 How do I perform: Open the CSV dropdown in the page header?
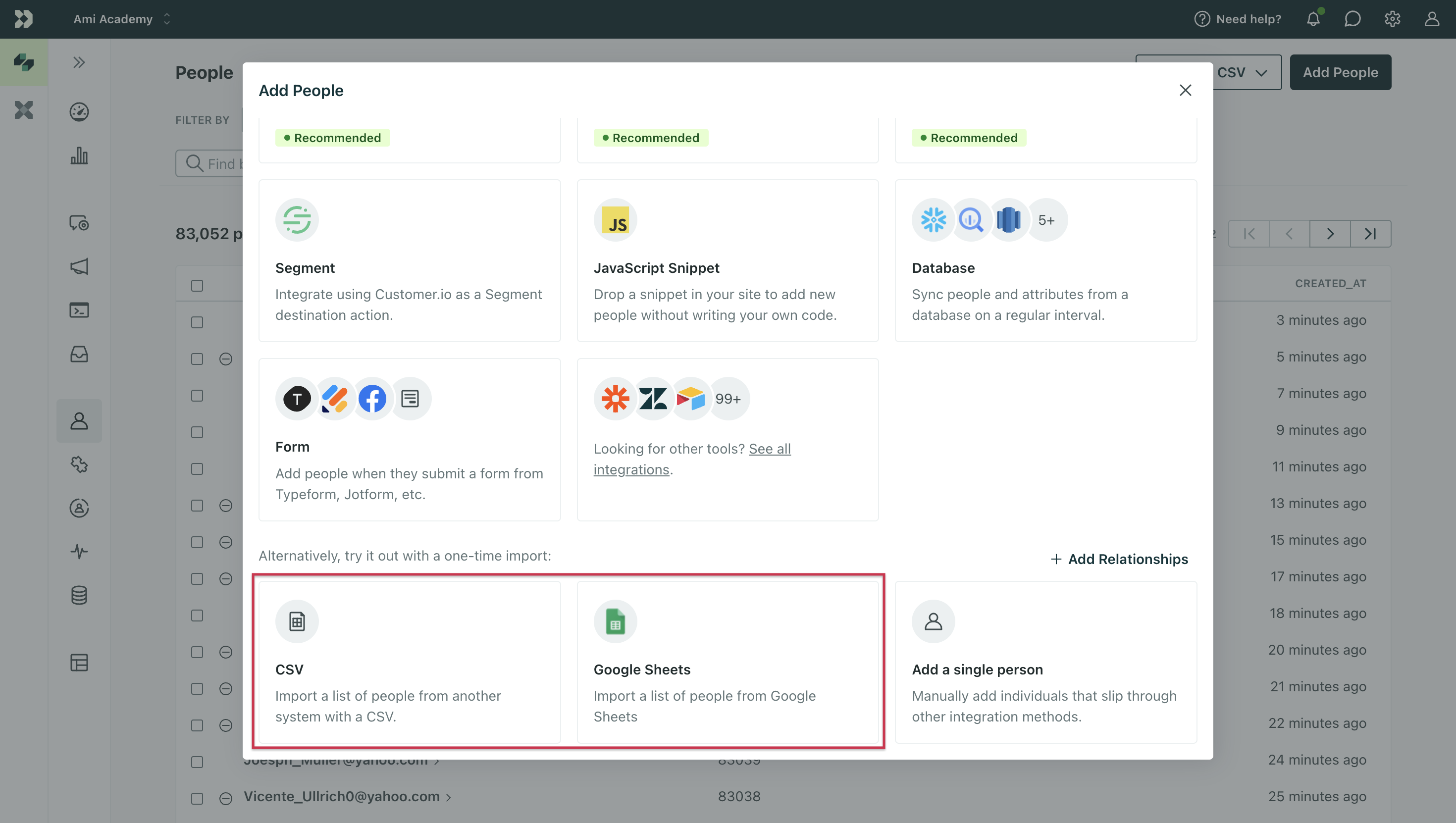click(x=1242, y=72)
